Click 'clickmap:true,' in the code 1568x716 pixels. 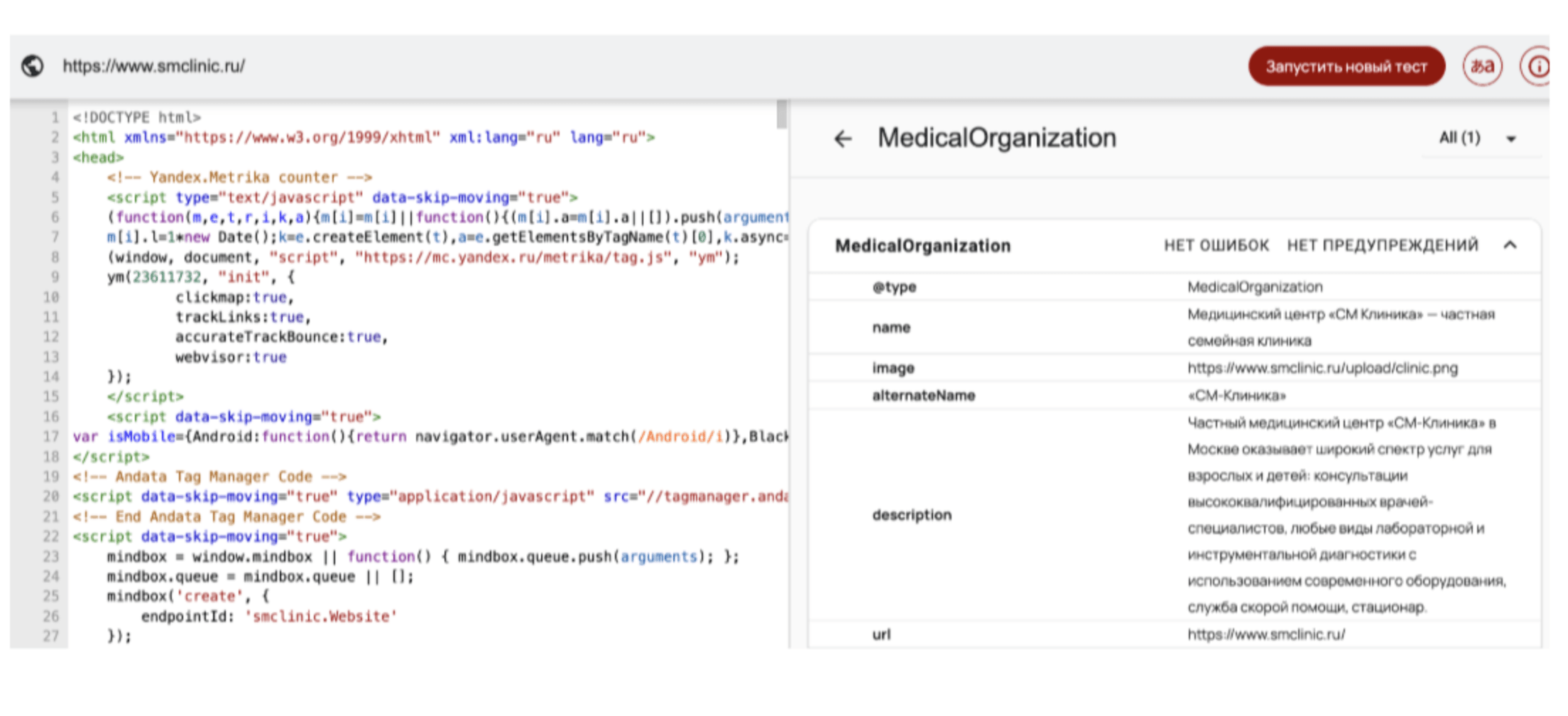pyautogui.click(x=235, y=297)
